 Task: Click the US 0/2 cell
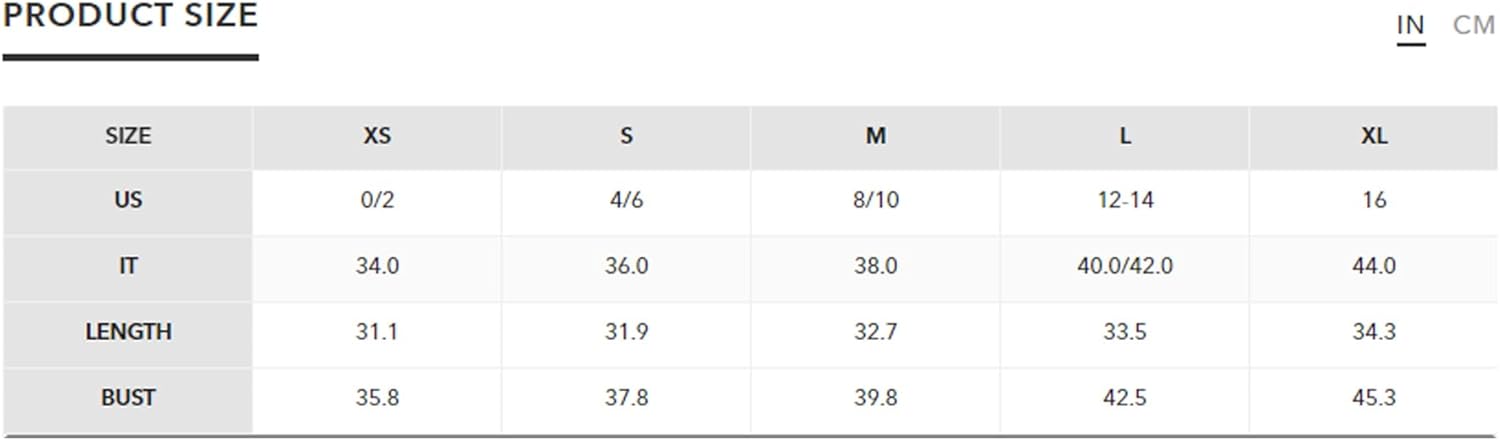[377, 201]
